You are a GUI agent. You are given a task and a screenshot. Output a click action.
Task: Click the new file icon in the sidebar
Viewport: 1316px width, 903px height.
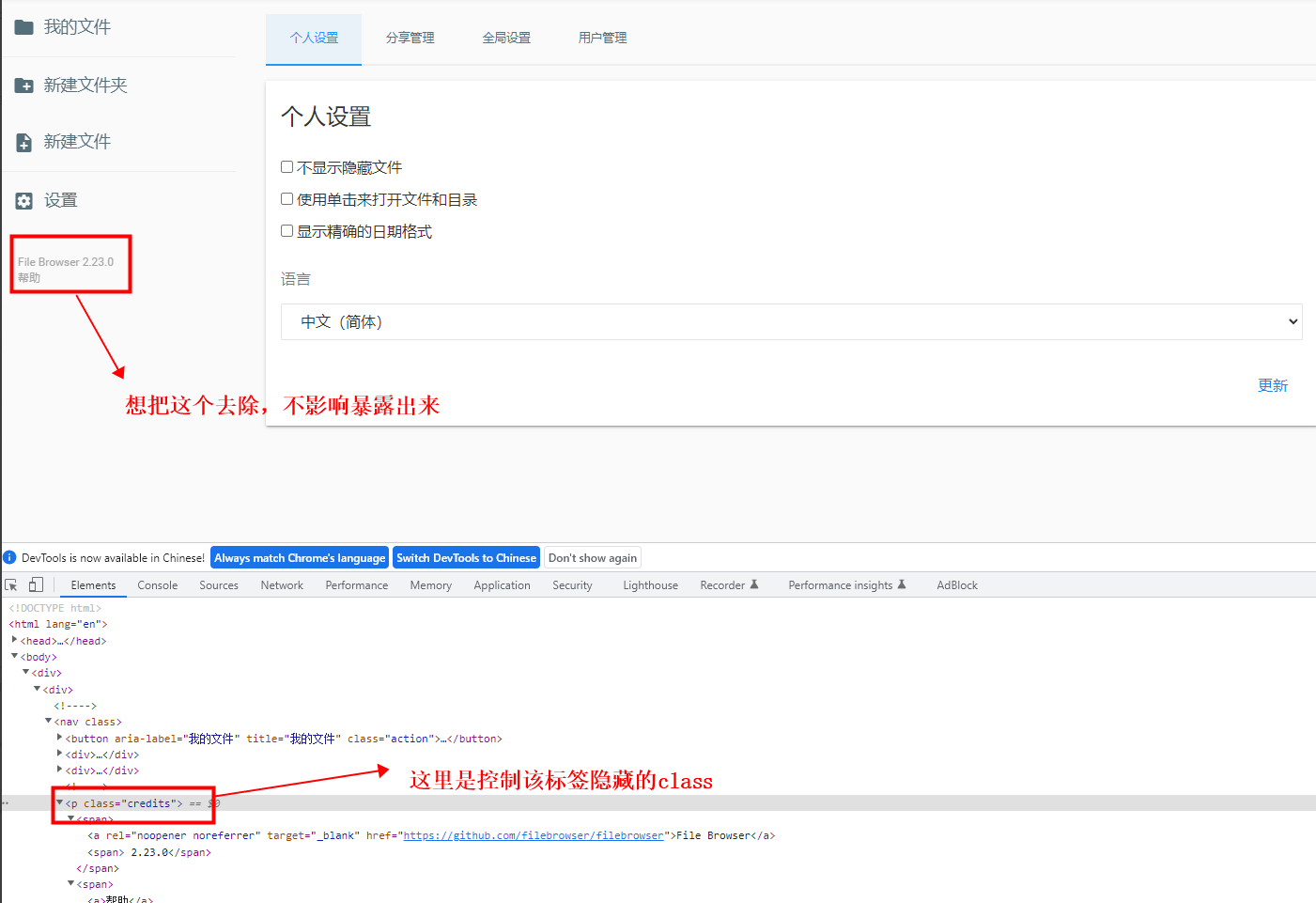click(23, 141)
